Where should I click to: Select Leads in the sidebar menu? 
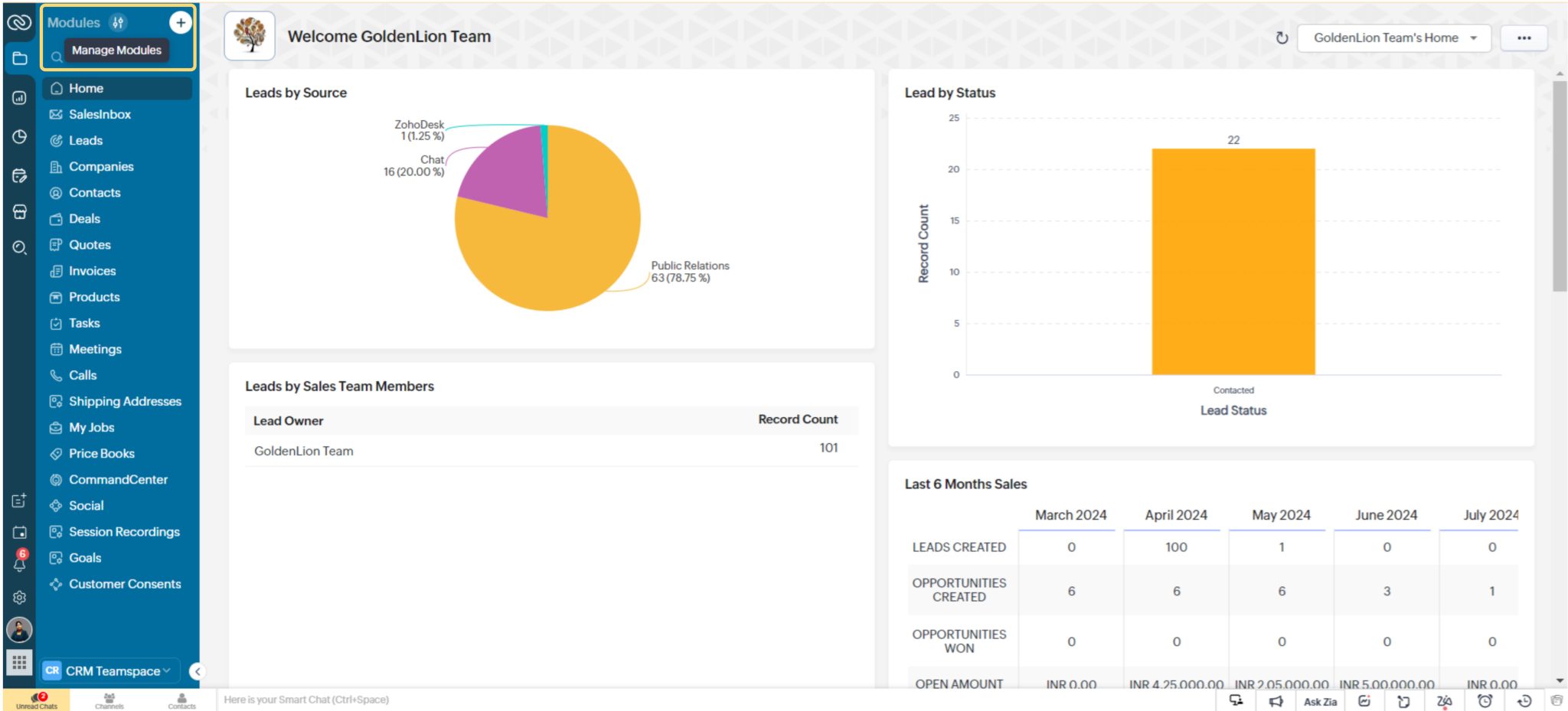pyautogui.click(x=87, y=140)
